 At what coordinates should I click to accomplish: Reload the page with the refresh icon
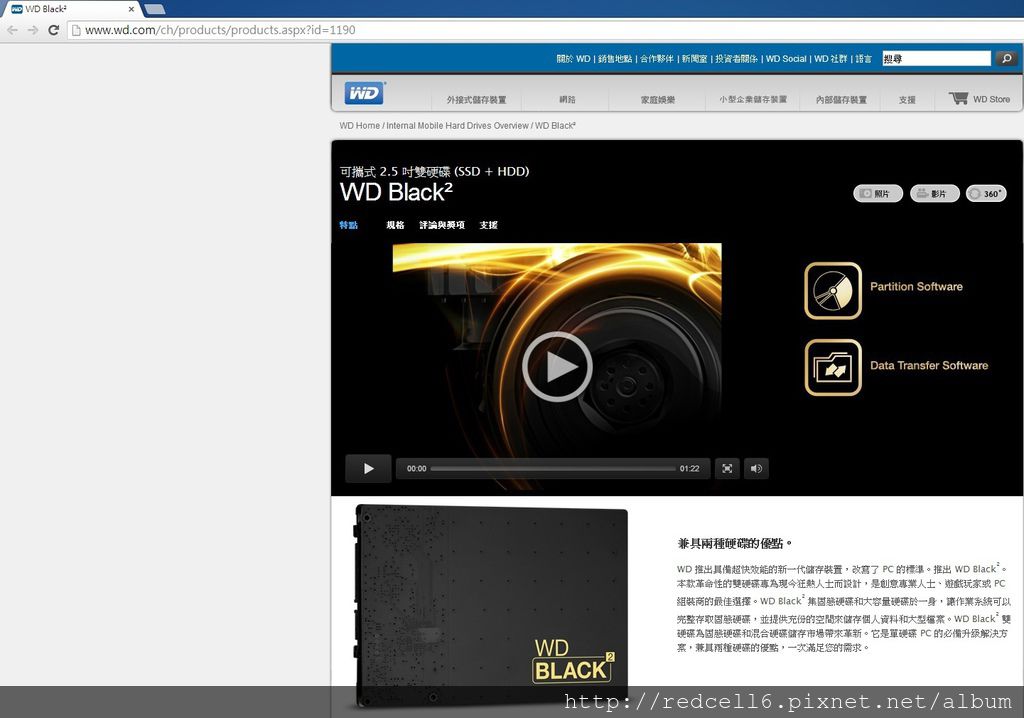(x=54, y=30)
